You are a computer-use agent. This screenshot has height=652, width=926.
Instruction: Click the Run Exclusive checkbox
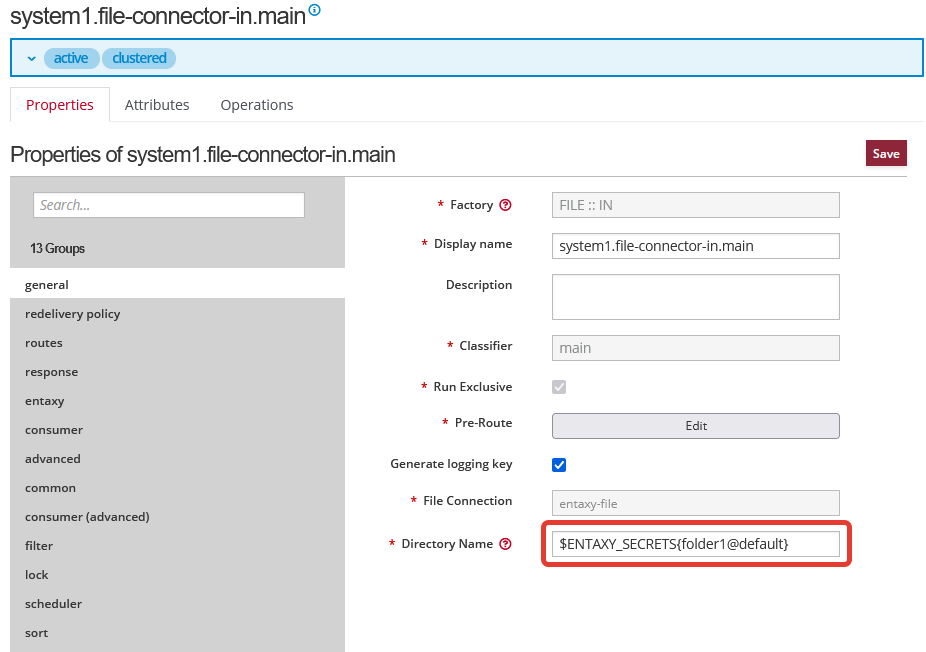point(559,387)
